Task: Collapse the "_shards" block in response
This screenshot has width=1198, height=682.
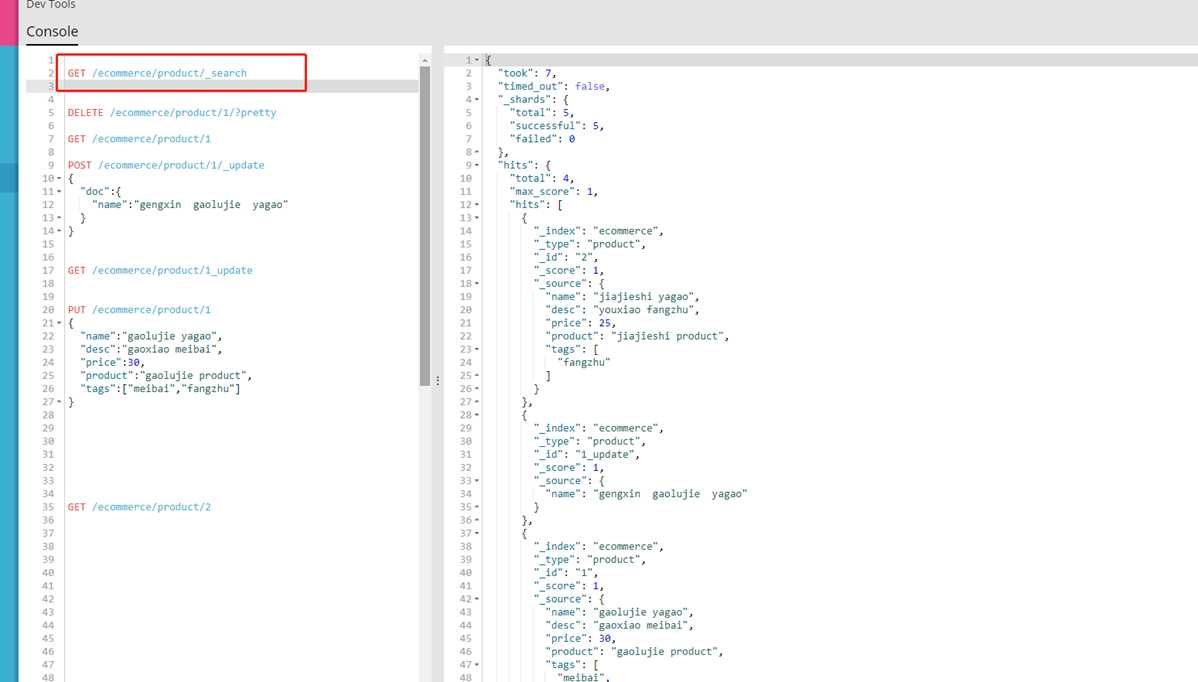Action: pos(478,99)
